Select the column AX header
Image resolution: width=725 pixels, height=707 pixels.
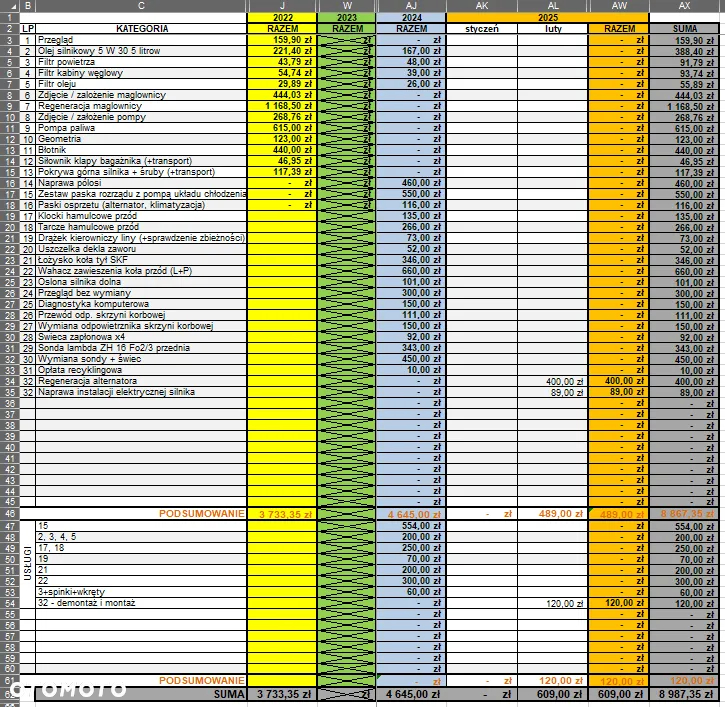[x=684, y=6]
